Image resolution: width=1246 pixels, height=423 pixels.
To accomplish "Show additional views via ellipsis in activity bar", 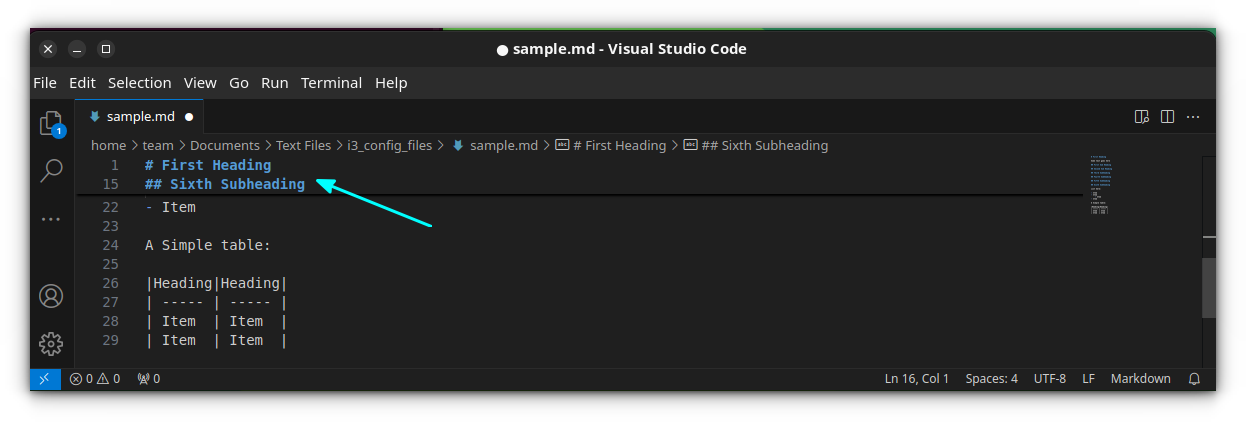I will tap(51, 218).
